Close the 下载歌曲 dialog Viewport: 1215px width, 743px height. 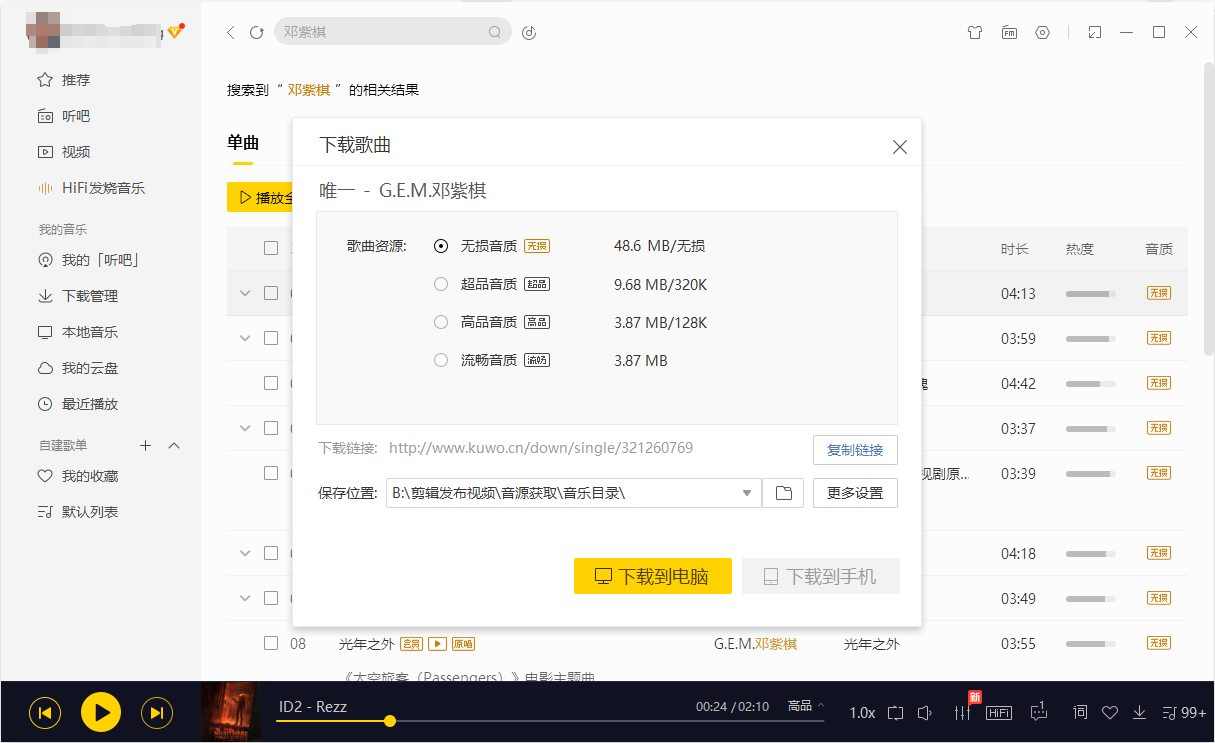point(900,147)
